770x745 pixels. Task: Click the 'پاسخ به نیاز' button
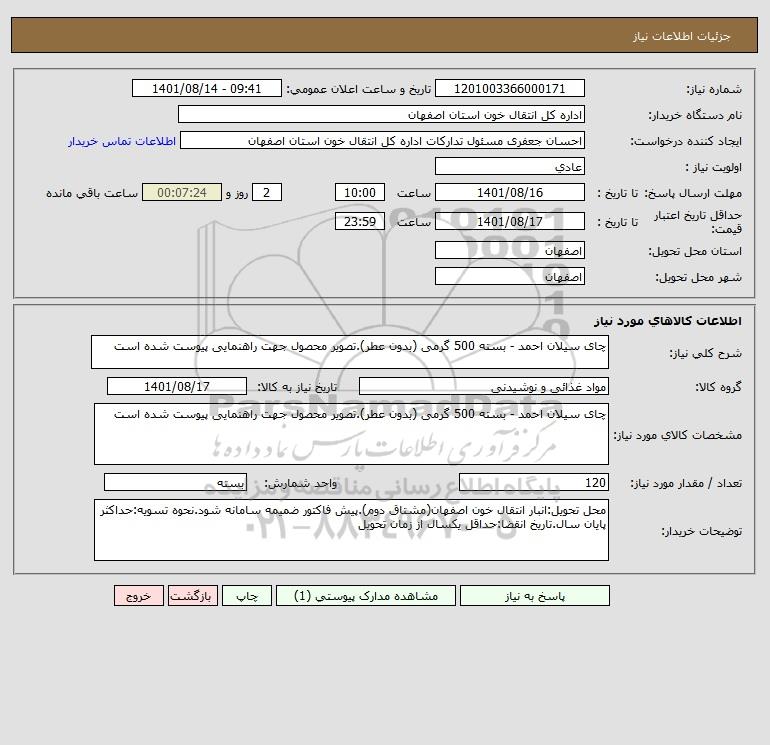(x=535, y=596)
